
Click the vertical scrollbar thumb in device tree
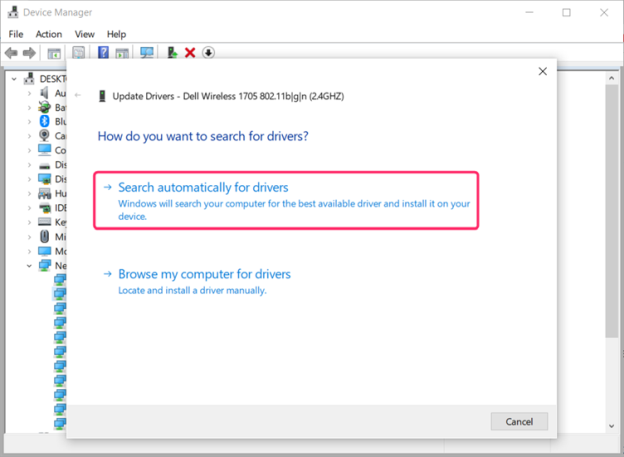[612, 211]
